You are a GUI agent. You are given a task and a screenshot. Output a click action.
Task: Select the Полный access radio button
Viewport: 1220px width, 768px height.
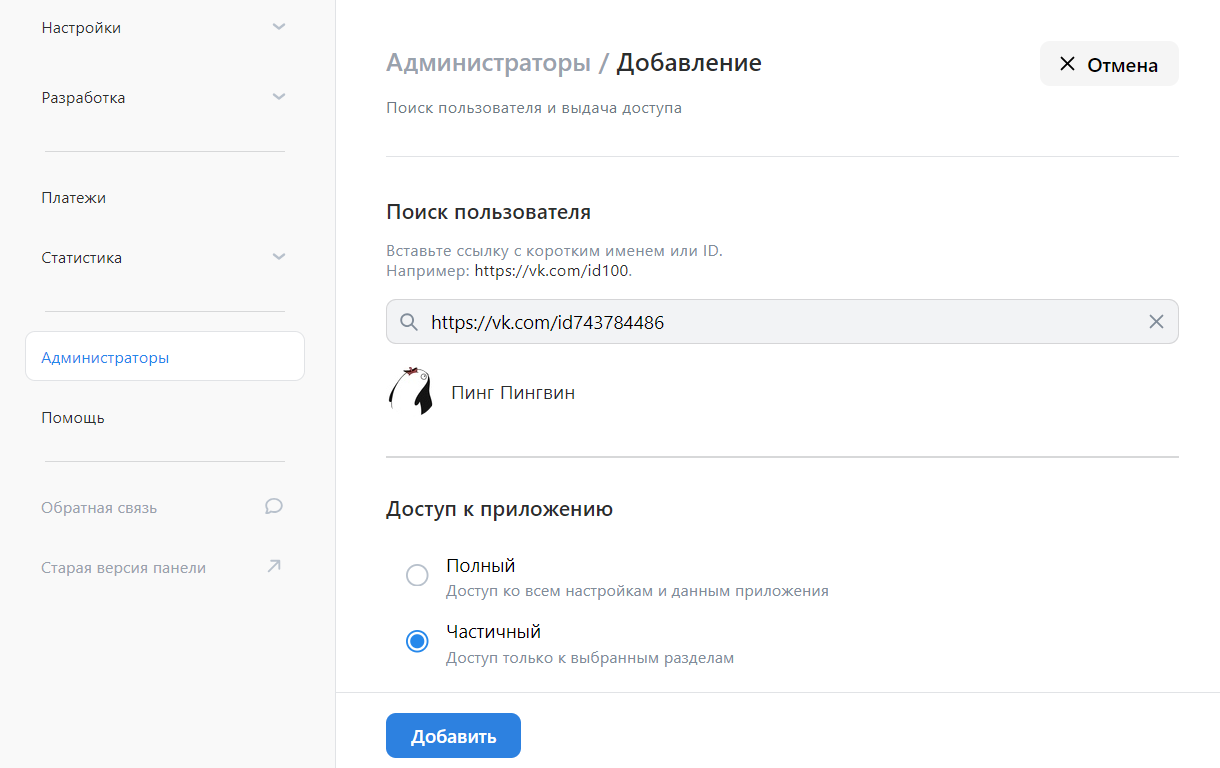(417, 575)
